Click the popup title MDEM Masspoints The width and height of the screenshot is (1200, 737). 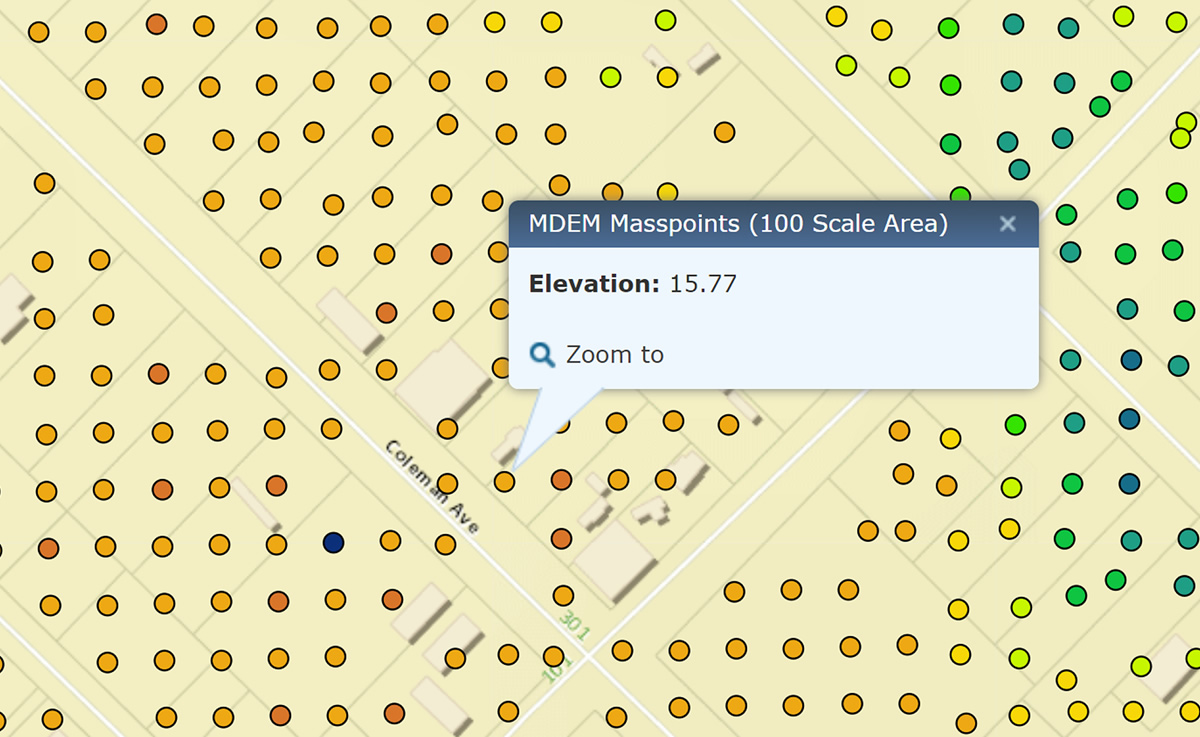pyautogui.click(x=738, y=223)
